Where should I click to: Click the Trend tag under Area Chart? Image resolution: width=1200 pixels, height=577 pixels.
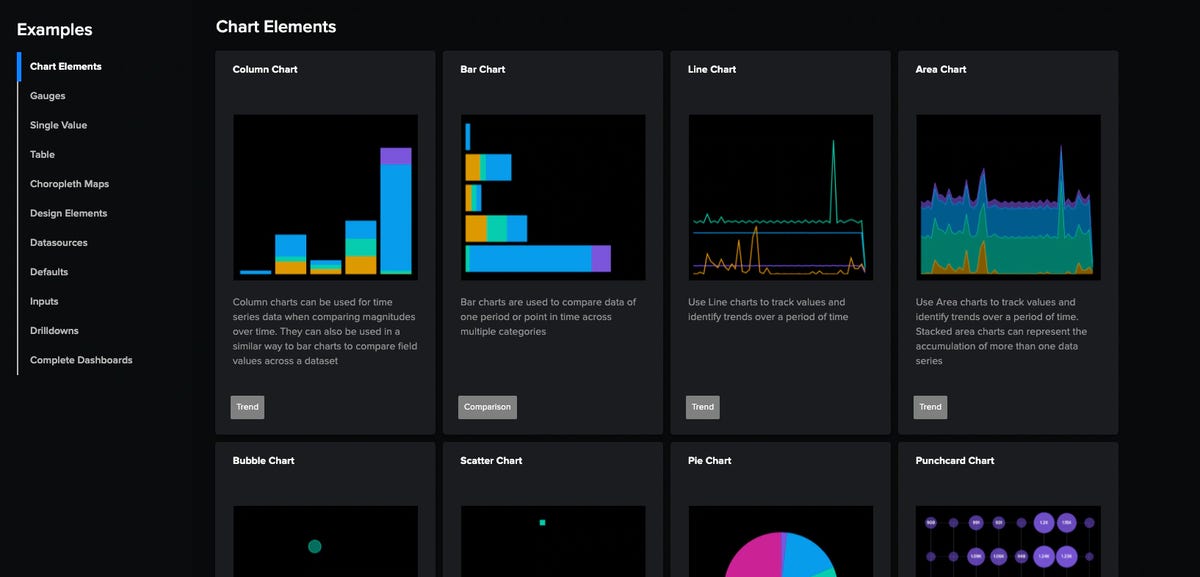[x=930, y=407]
